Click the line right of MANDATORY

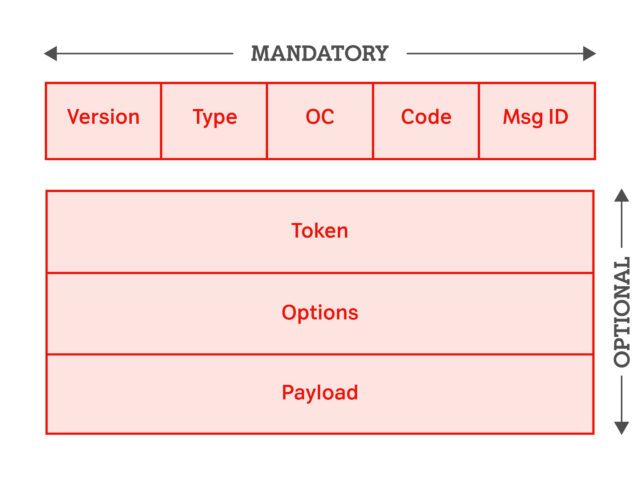point(495,53)
